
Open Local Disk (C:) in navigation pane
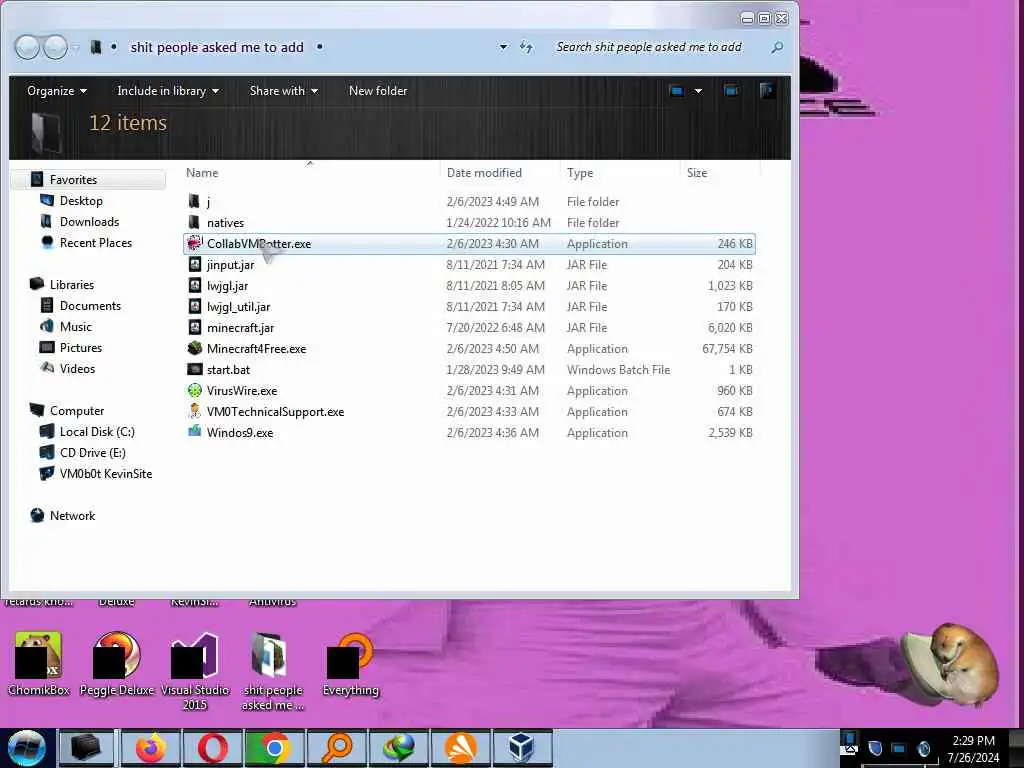(97, 432)
